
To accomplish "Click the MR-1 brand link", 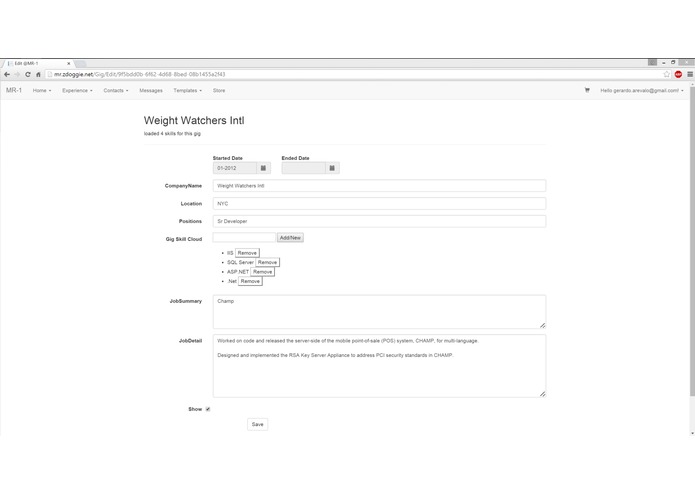I will pyautogui.click(x=14, y=90).
